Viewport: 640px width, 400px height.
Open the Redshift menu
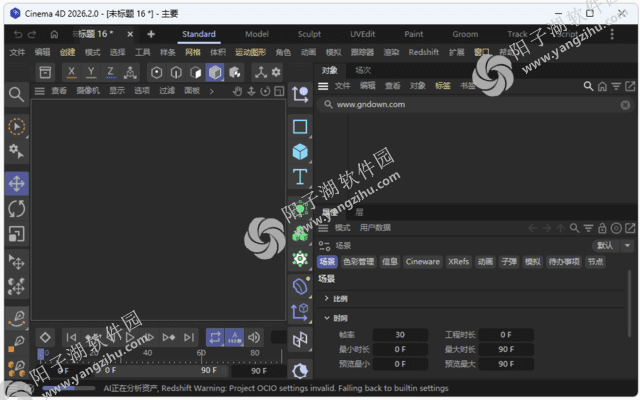424,52
